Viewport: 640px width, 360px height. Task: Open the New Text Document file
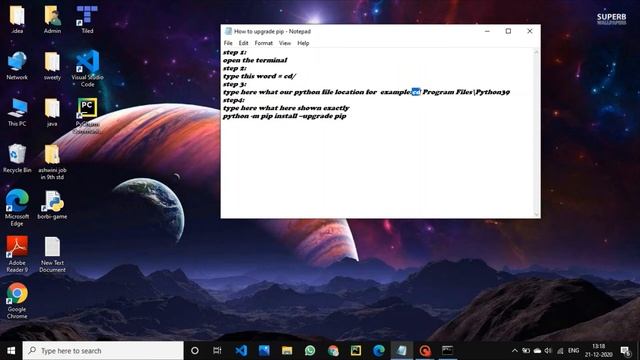pos(52,254)
